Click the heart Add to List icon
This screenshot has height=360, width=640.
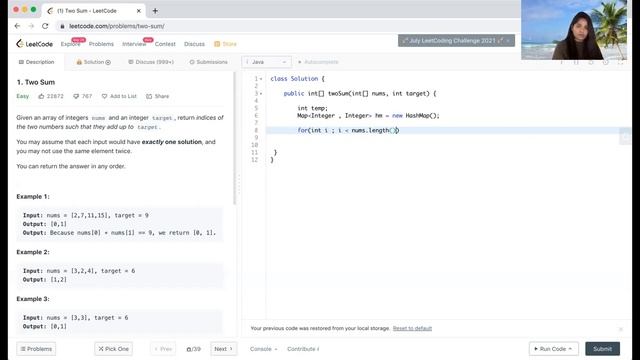coord(104,96)
